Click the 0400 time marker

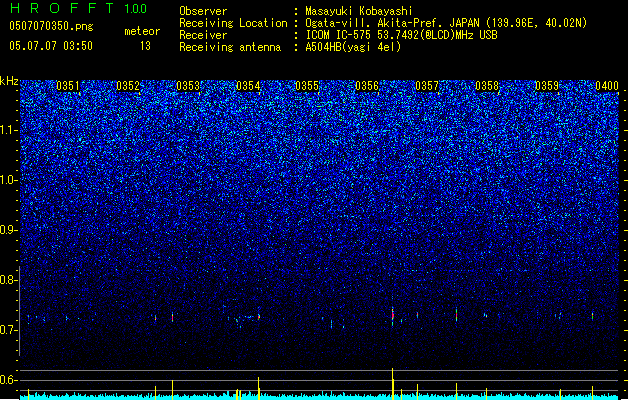tap(607, 86)
